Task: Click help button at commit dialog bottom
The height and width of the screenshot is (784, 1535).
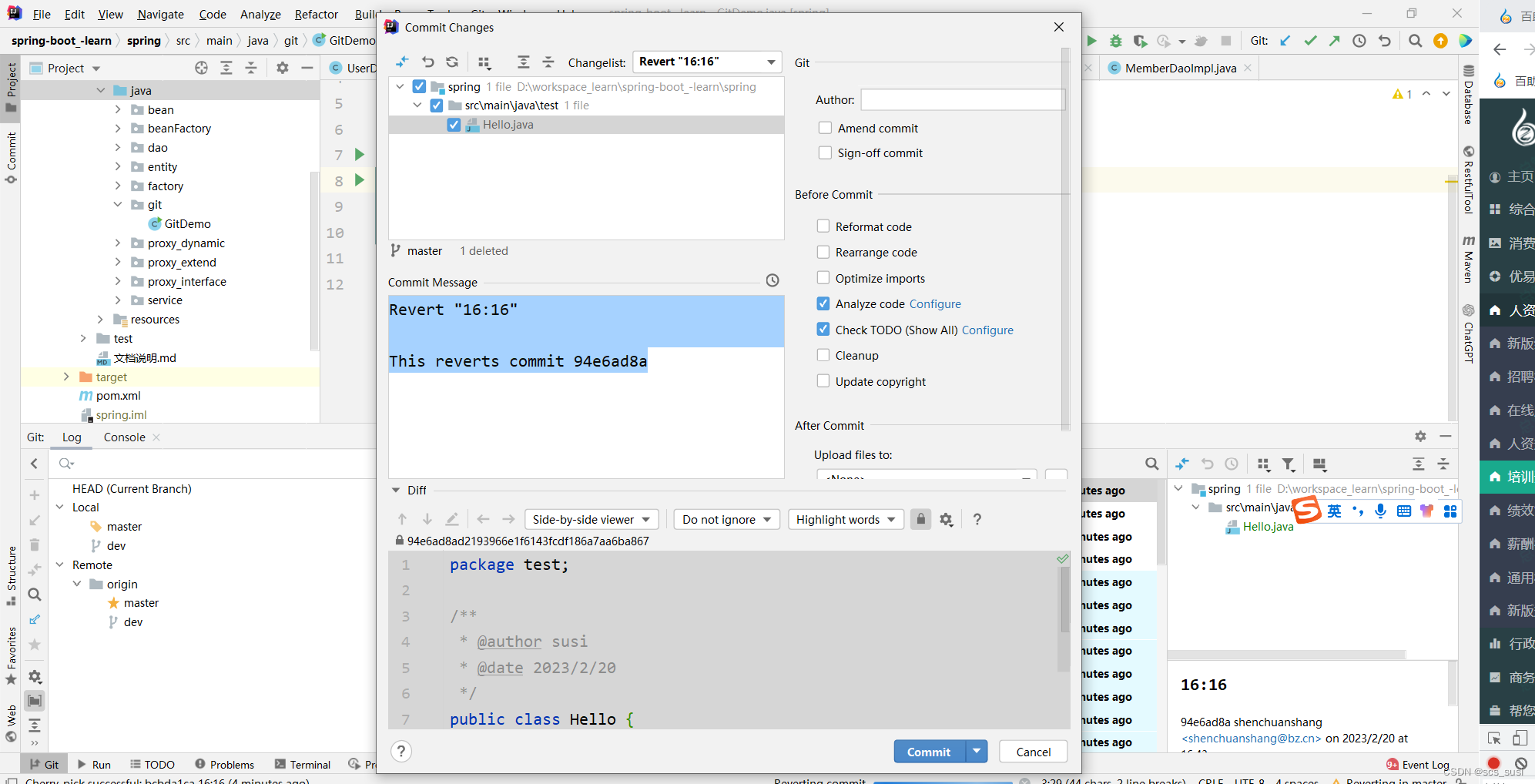Action: 401,752
